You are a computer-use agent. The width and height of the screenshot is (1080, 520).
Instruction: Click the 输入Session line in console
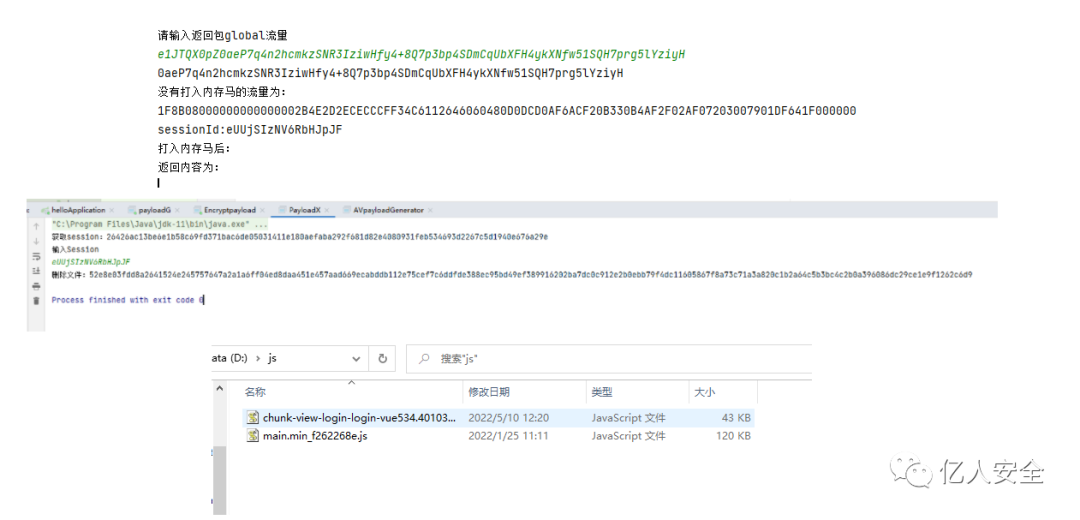(x=75, y=249)
